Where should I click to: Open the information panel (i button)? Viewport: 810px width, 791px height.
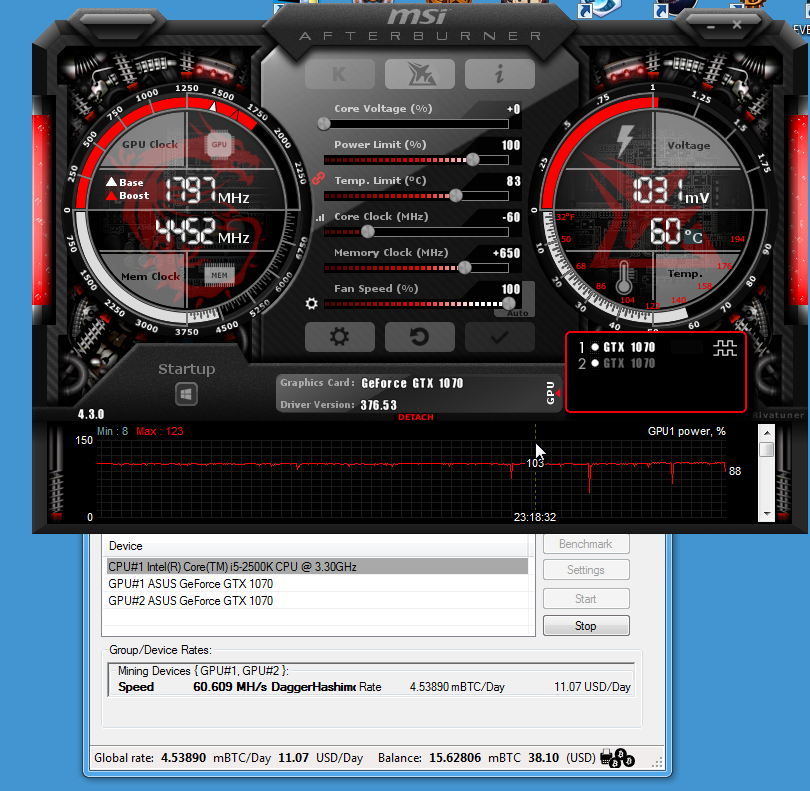coord(500,74)
